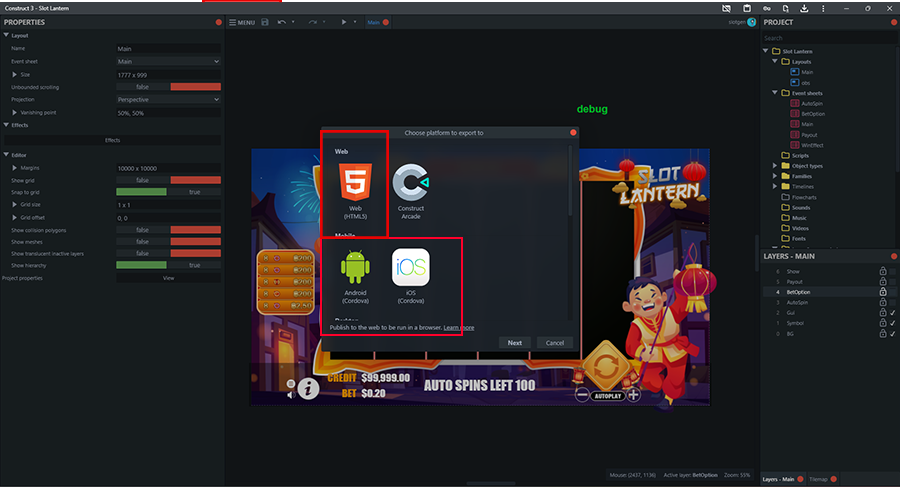The image size is (900, 489).
Task: Expand Timelines folder in Project
Action: pos(775,187)
